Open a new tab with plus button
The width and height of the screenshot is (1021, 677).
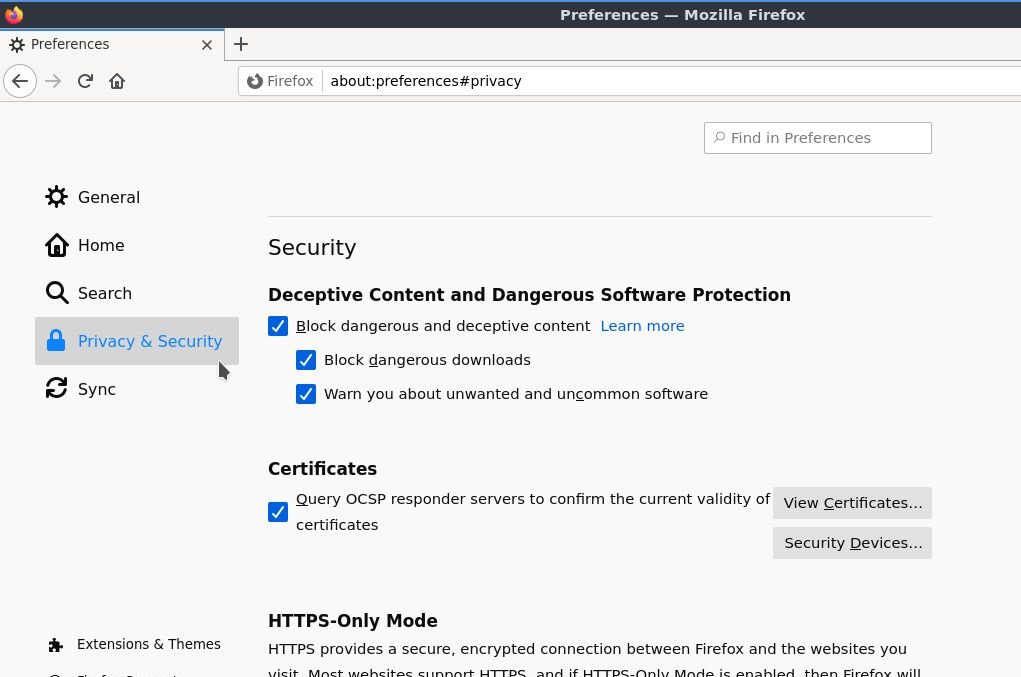click(241, 44)
